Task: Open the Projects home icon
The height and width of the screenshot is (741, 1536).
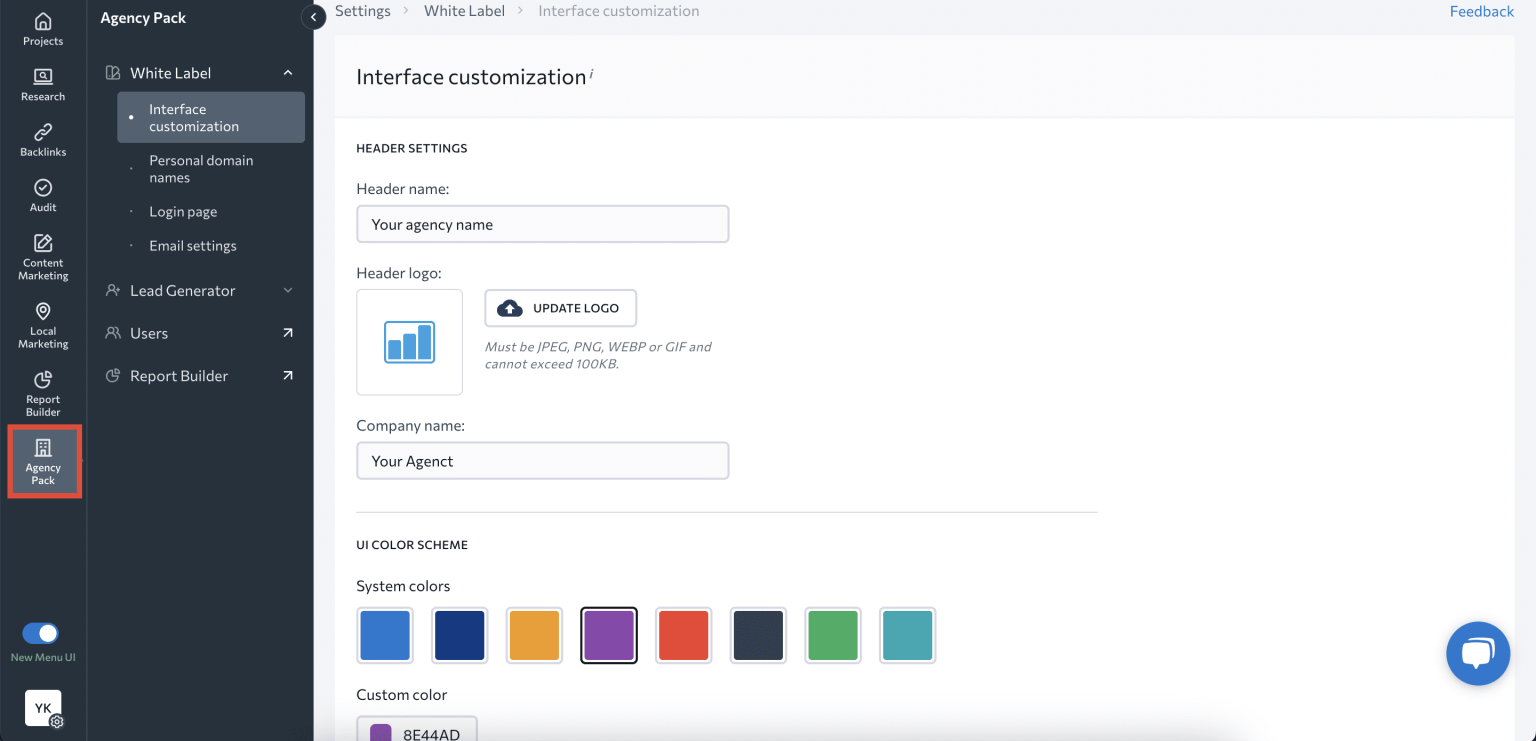Action: [x=43, y=29]
